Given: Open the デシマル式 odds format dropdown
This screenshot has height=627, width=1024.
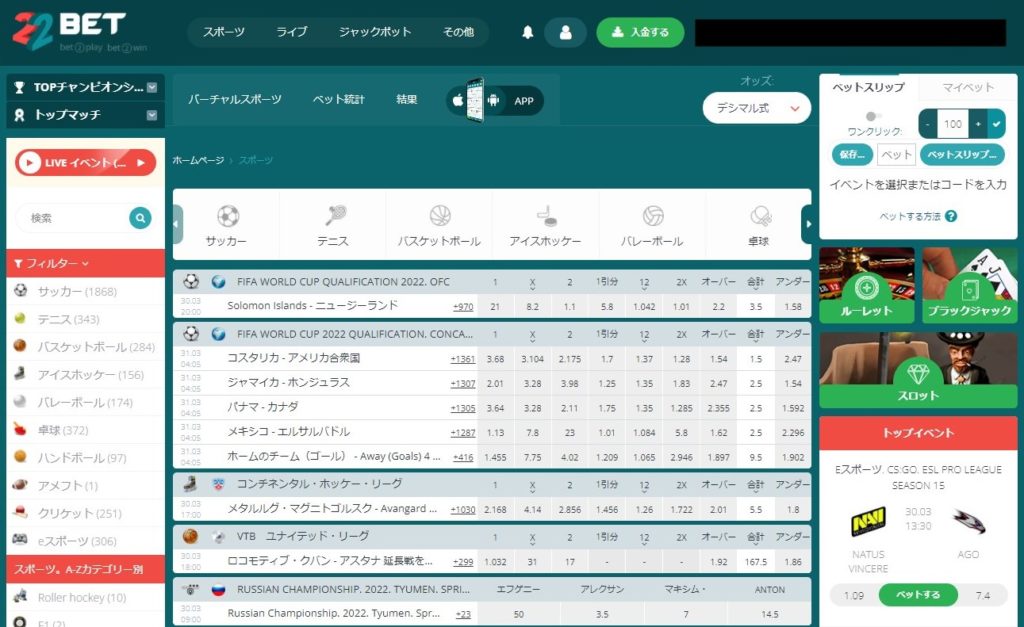Looking at the screenshot, I should point(757,108).
